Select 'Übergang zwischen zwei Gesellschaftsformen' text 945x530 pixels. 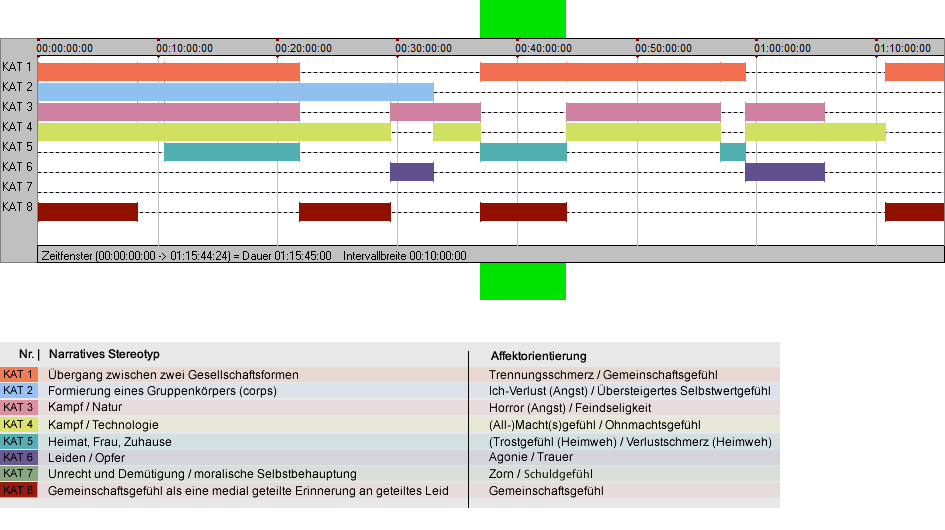click(x=174, y=374)
